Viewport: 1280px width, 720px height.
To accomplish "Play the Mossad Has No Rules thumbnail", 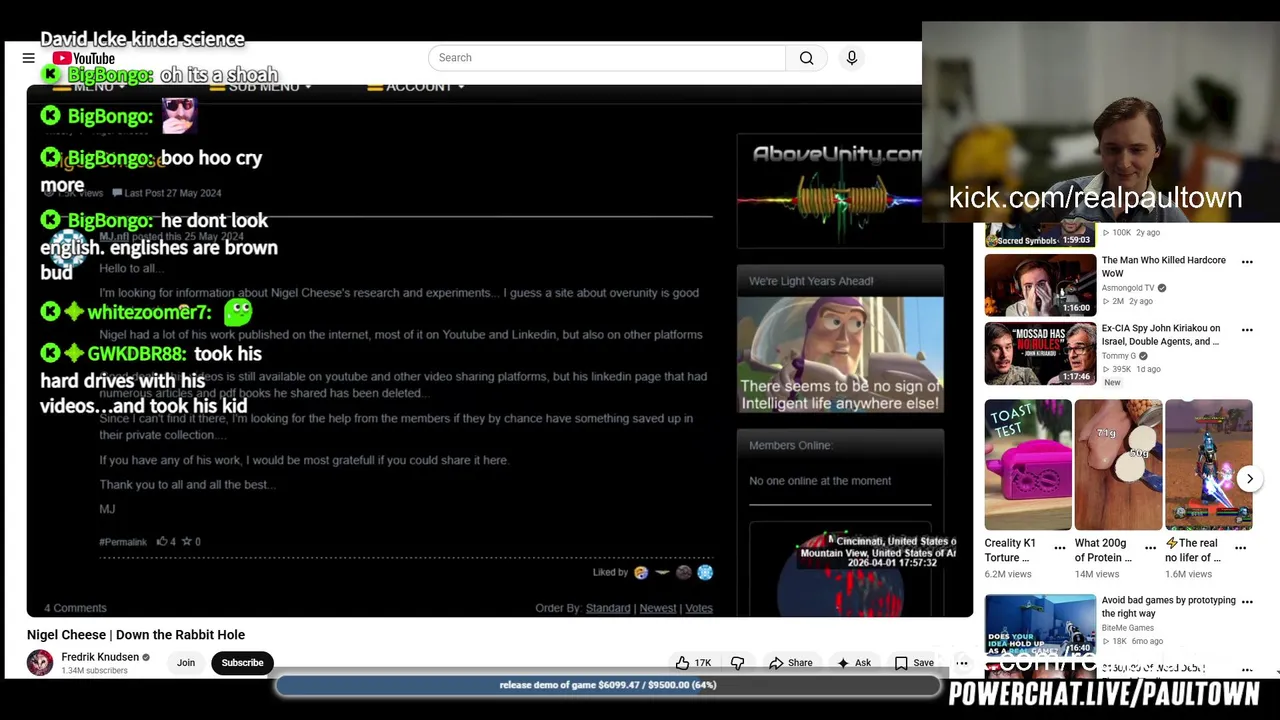I will pos(1040,353).
